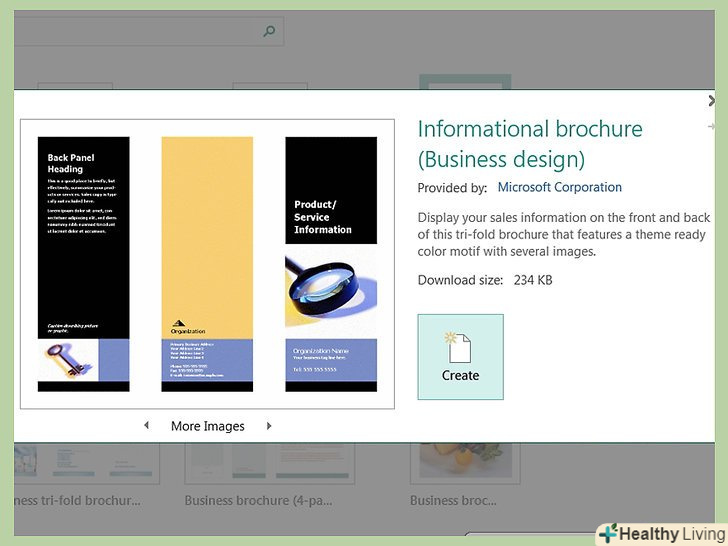
Task: Show the previous brochure preview image
Action: point(147,426)
